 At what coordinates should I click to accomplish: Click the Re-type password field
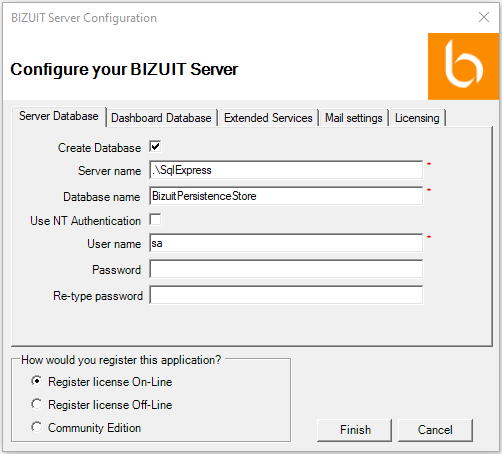pyautogui.click(x=286, y=295)
